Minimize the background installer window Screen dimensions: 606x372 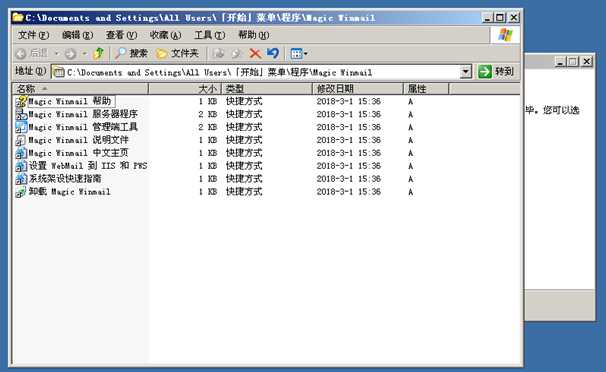[x=560, y=61]
